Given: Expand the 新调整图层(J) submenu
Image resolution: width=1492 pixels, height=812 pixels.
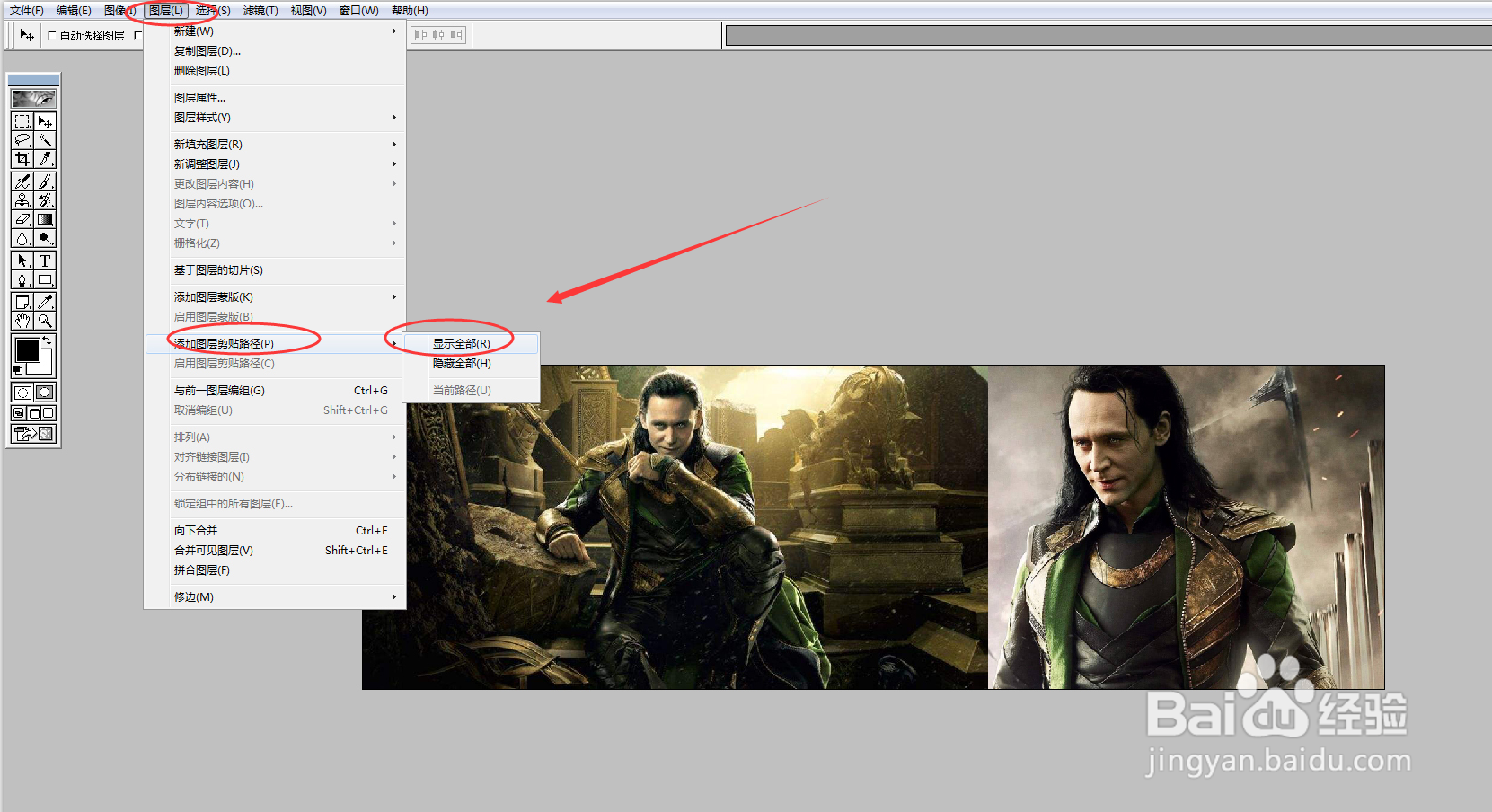Looking at the screenshot, I should (276, 164).
